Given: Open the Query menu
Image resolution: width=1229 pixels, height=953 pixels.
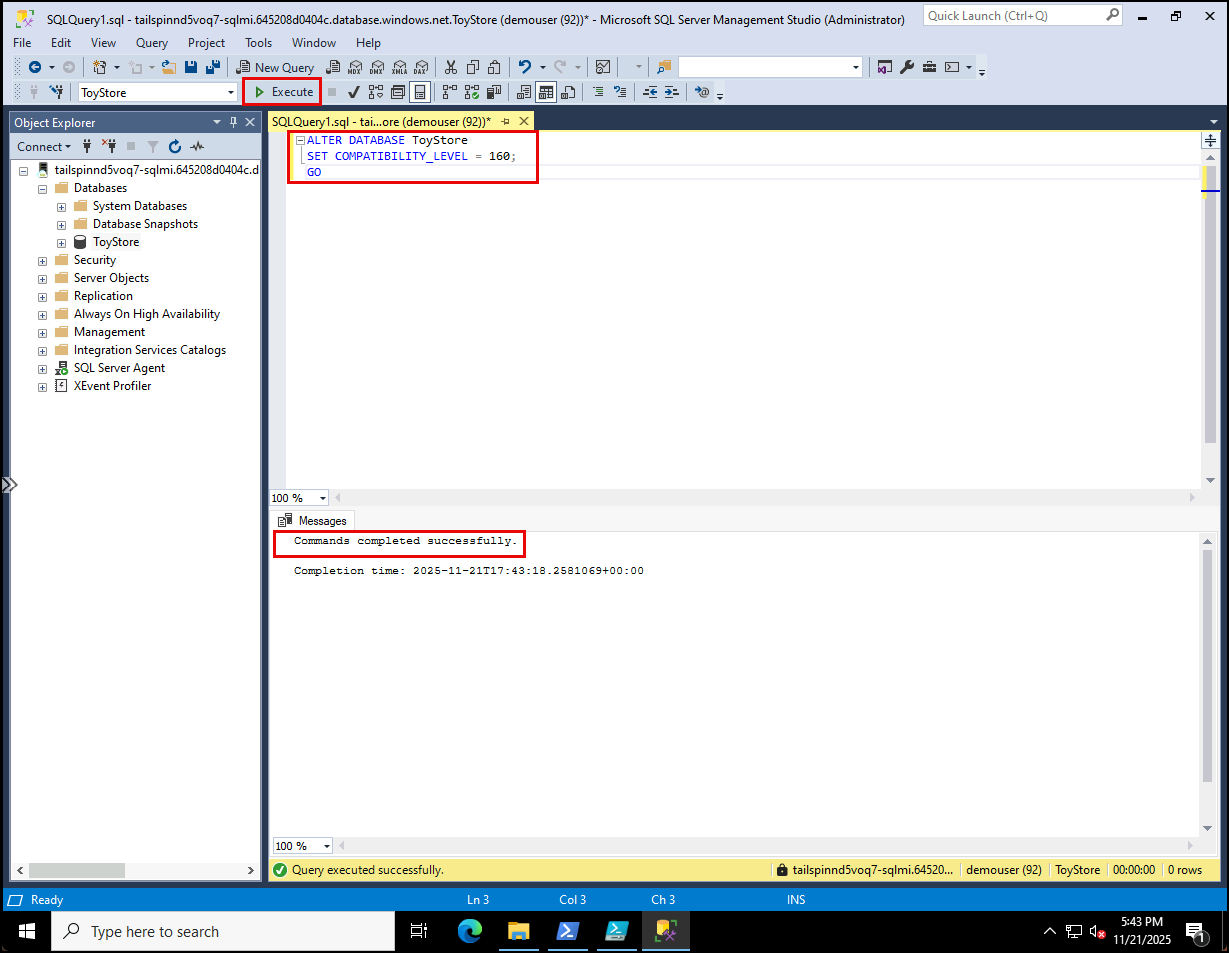Looking at the screenshot, I should tap(151, 42).
